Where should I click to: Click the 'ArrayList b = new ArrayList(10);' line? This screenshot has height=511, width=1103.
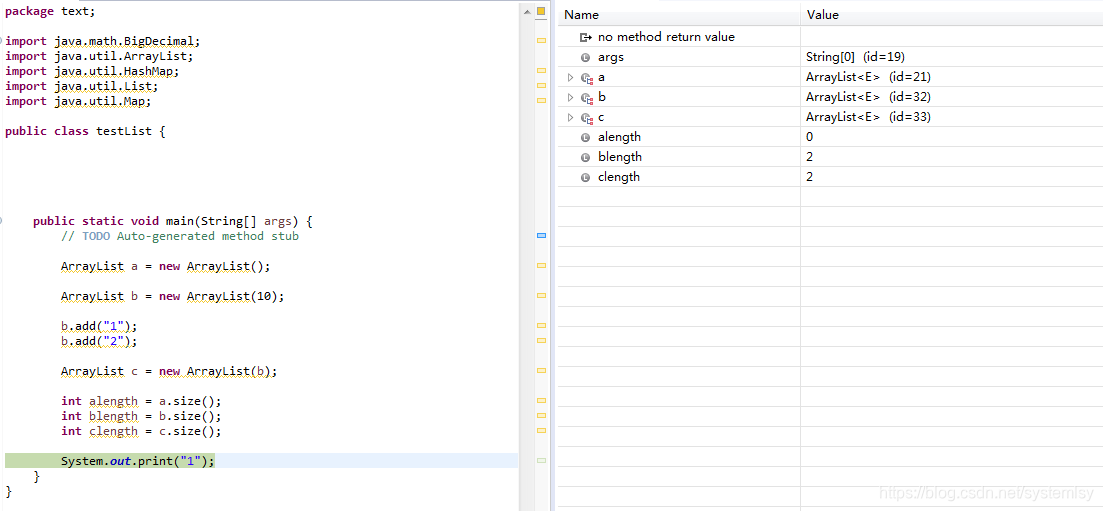coord(172,296)
